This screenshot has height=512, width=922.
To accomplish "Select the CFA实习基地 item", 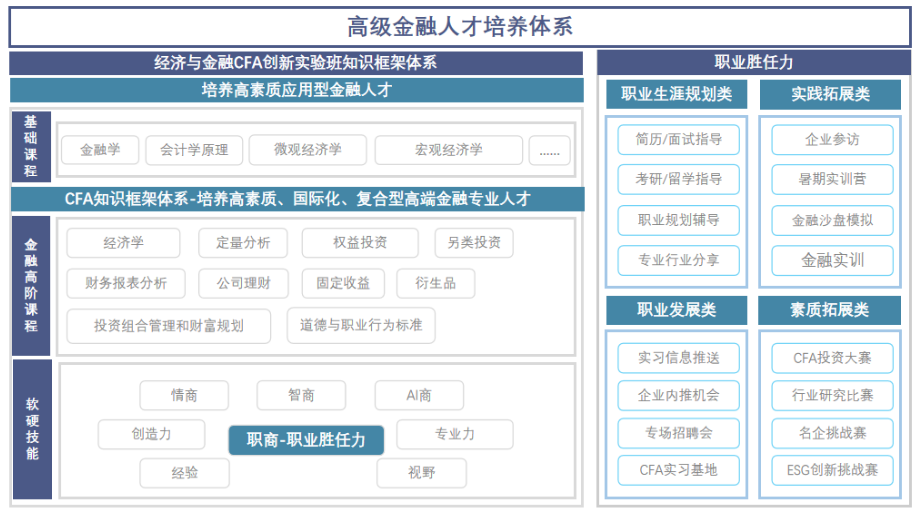I will click(x=678, y=469).
